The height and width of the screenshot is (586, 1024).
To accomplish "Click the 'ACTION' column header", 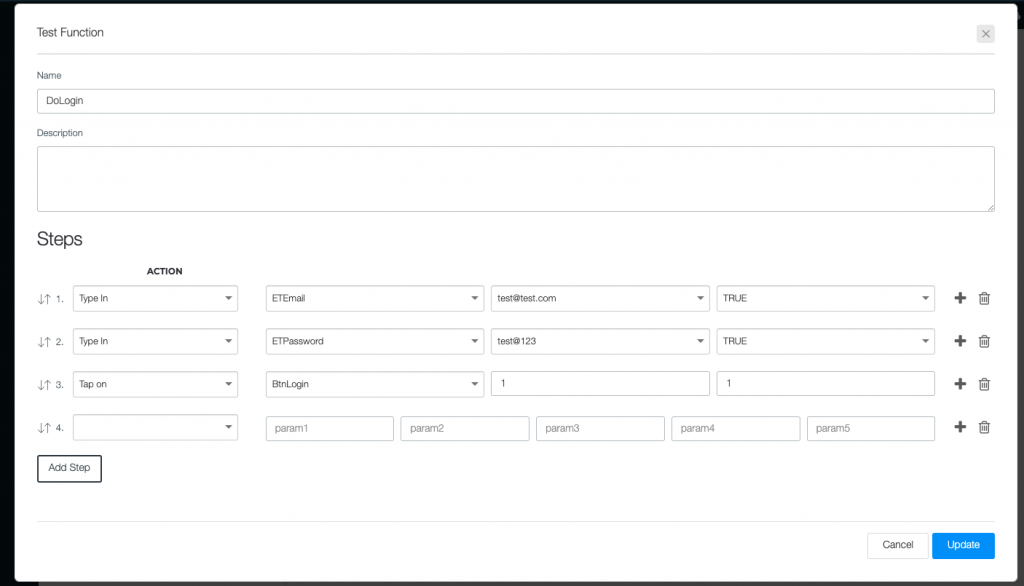I will click(x=165, y=271).
